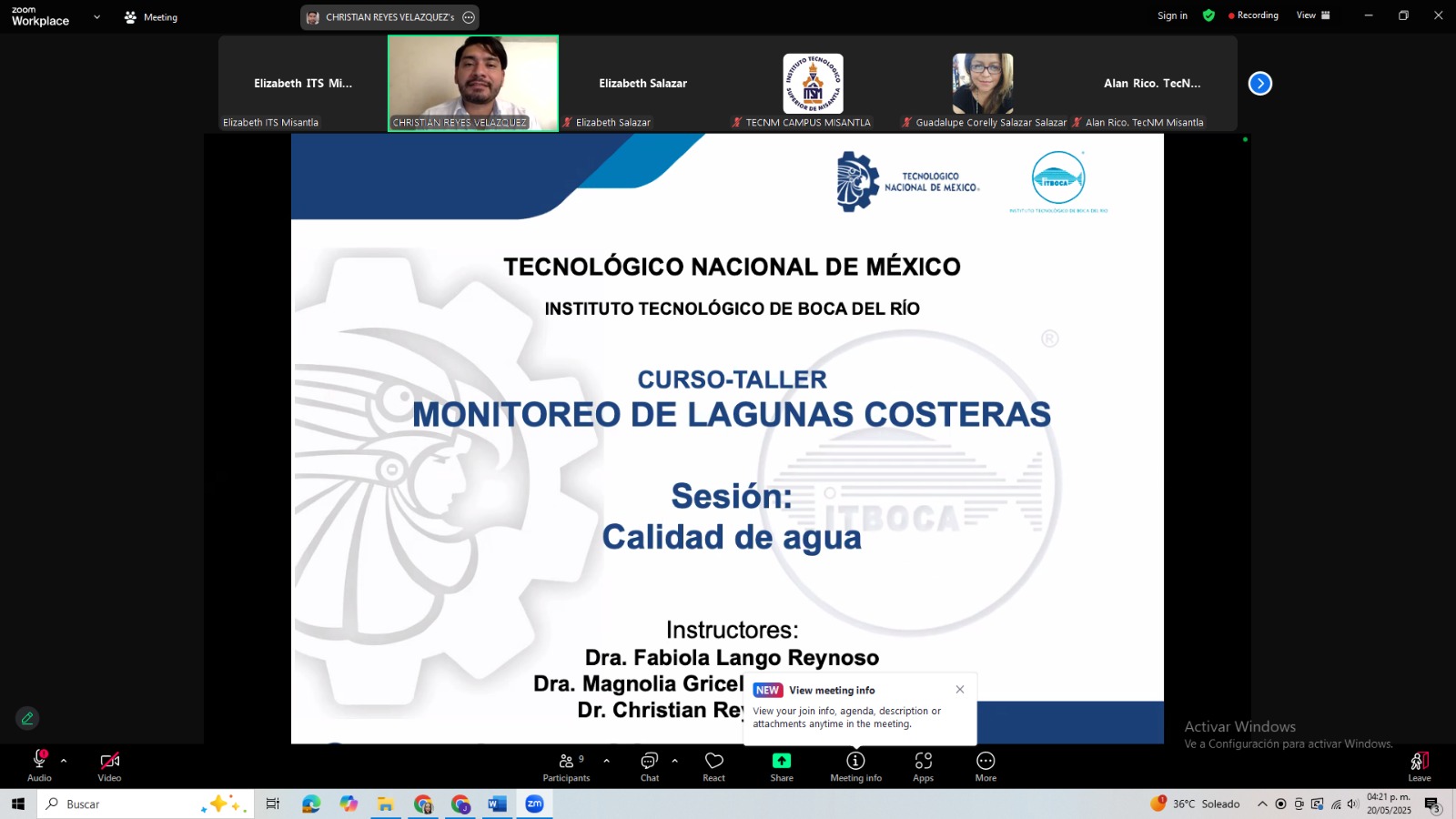
Task: Click the green encryption shield icon
Action: pos(1208,15)
